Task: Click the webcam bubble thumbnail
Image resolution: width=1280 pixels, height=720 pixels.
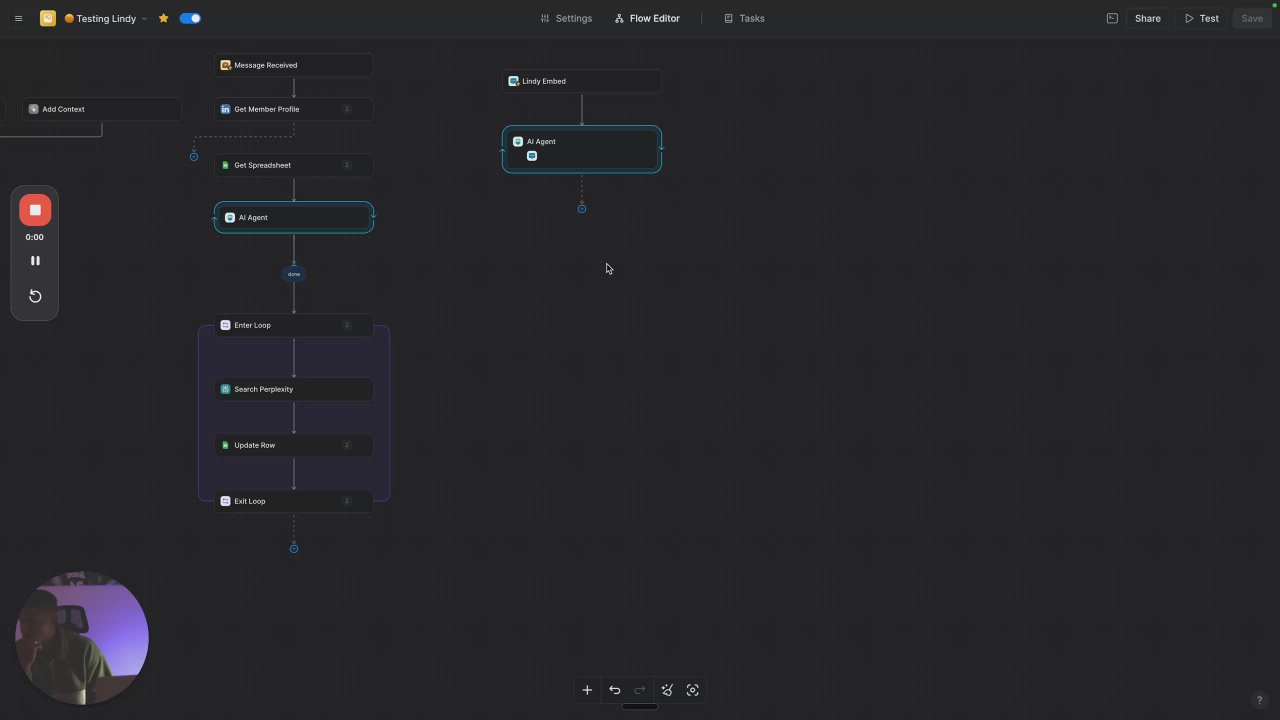Action: point(82,638)
